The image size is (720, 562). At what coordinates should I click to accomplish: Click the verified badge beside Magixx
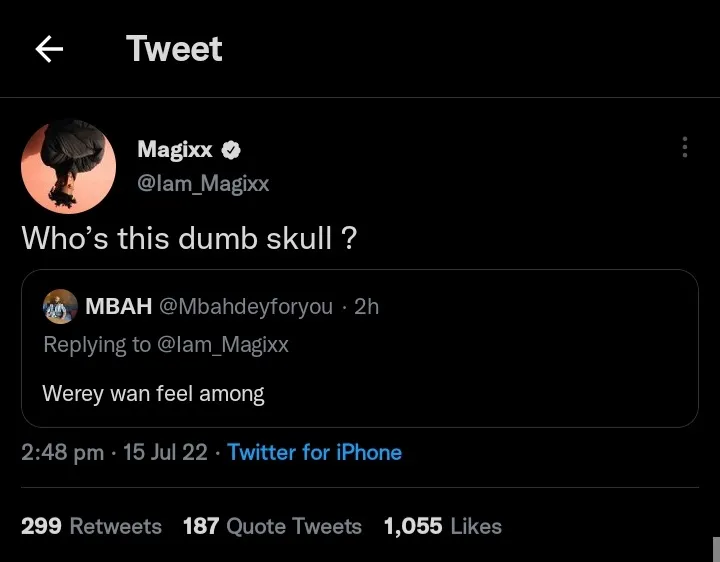click(232, 150)
